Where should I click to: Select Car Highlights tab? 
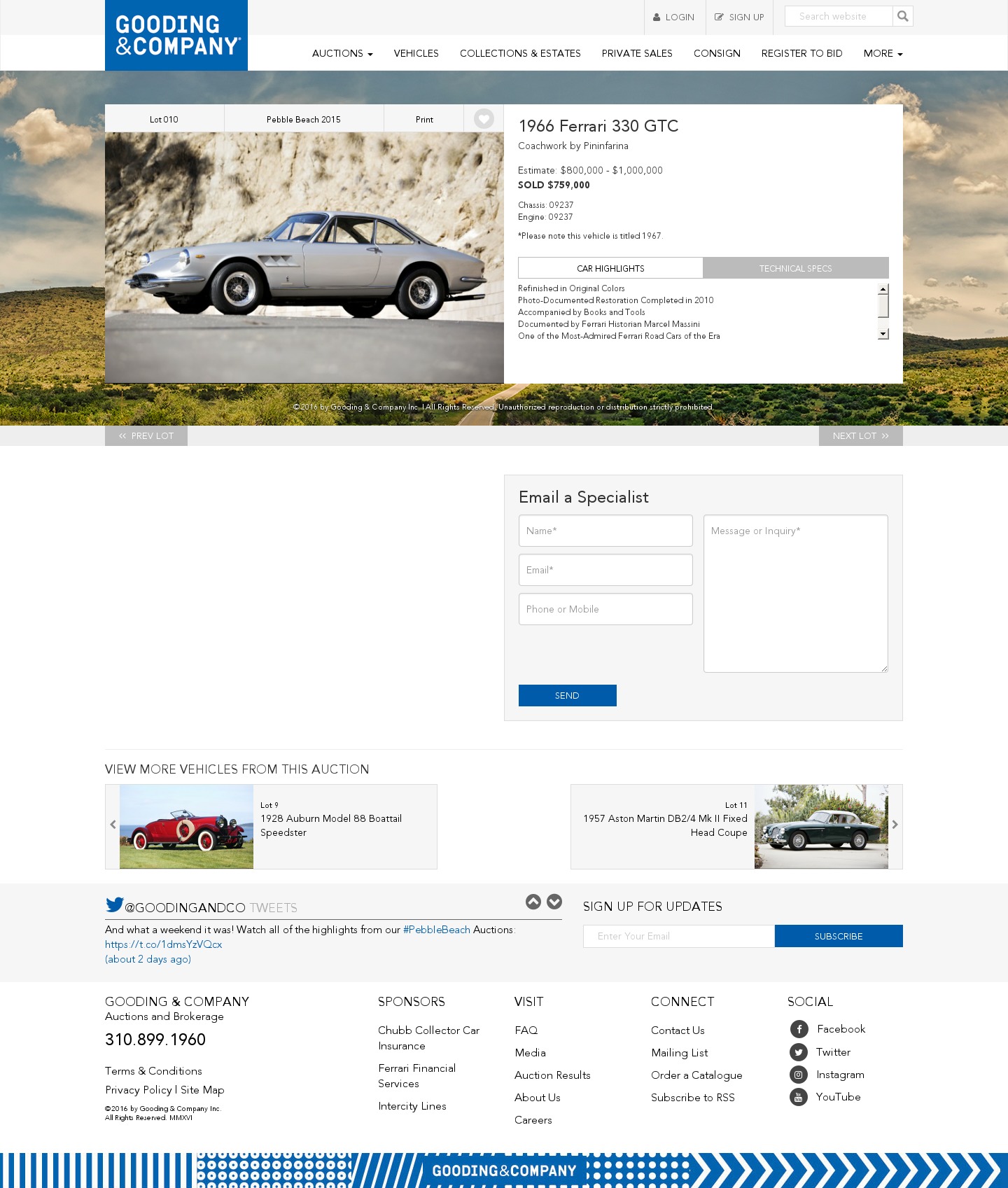(x=610, y=268)
